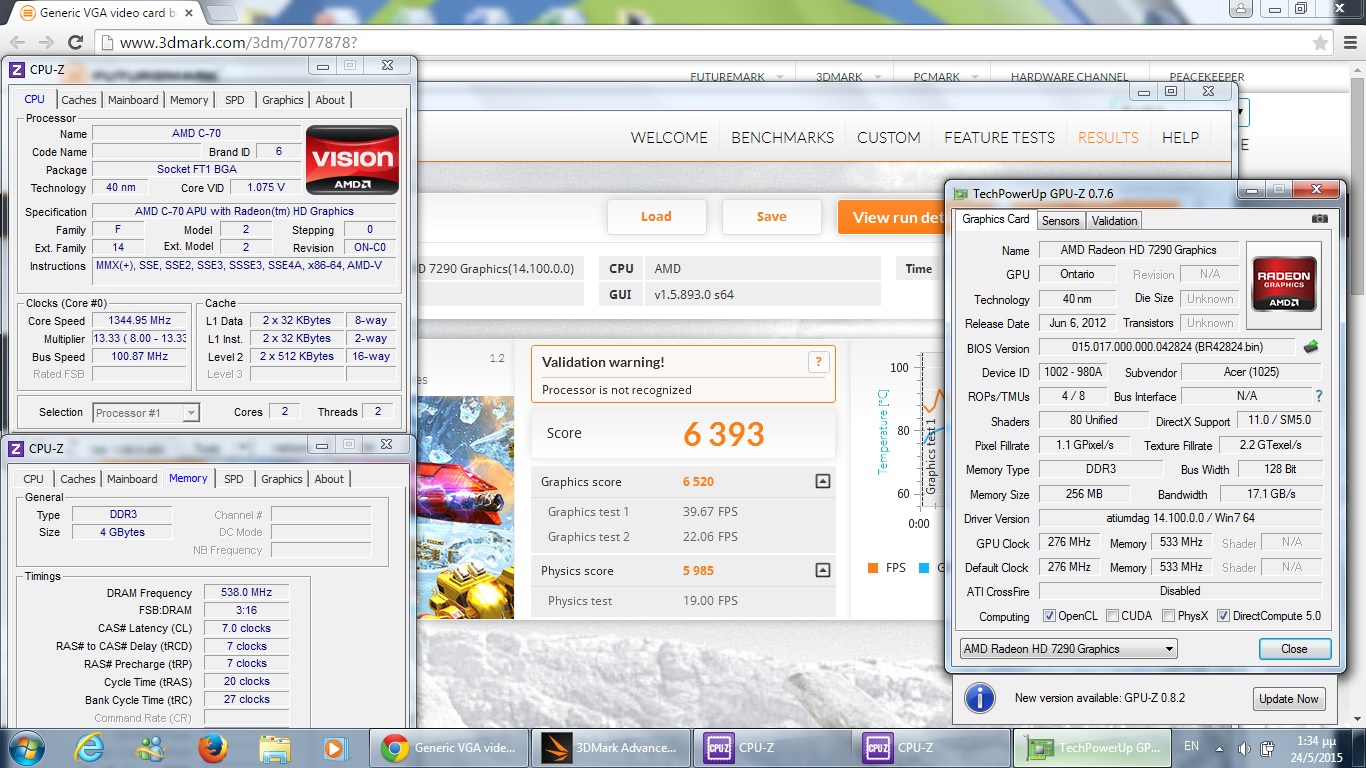This screenshot has width=1366, height=768.
Task: Click EN language indicator
Action: [1191, 746]
